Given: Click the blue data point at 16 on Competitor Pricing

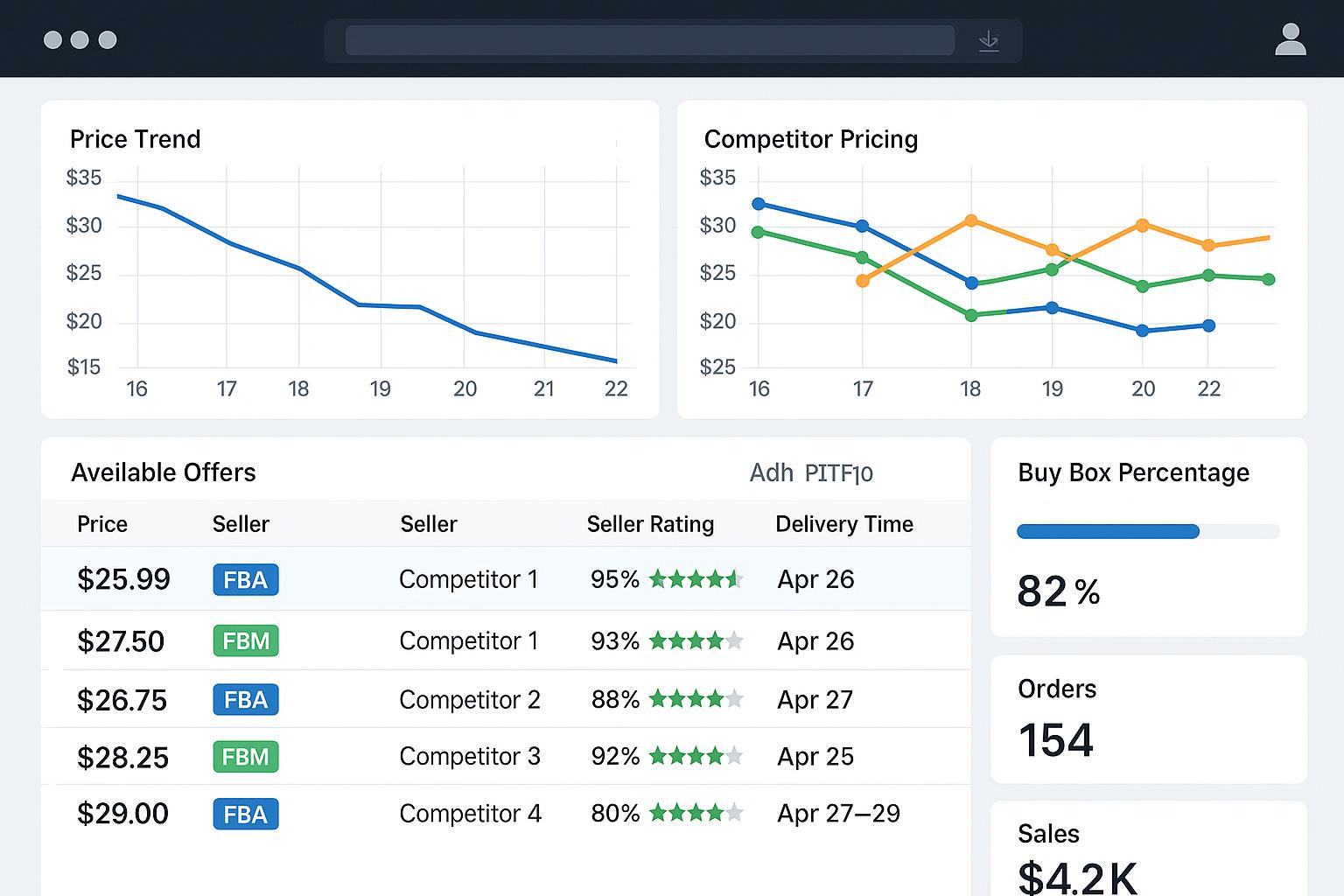Looking at the screenshot, I should pos(758,204).
